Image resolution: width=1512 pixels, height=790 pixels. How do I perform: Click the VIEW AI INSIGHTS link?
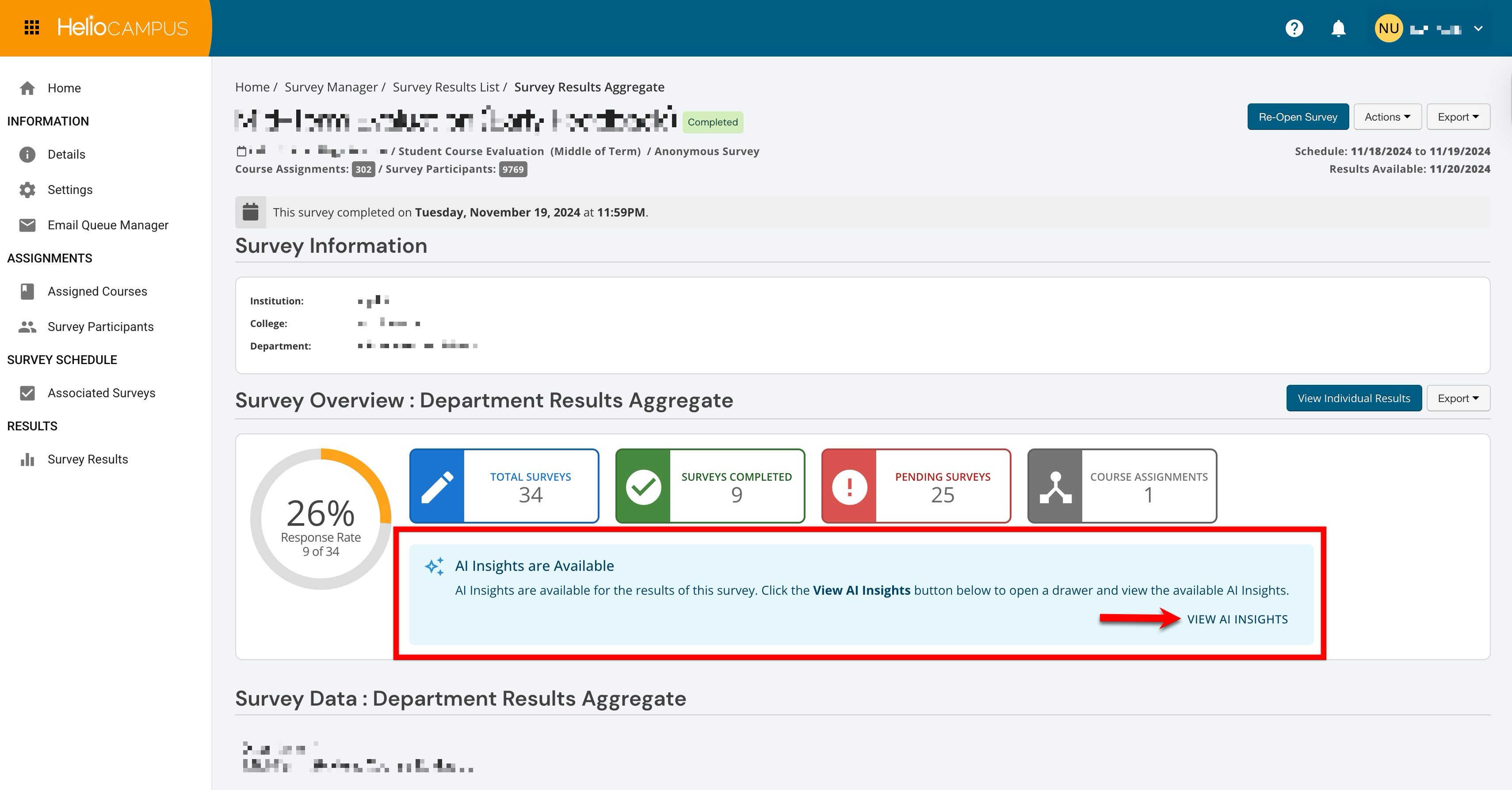coord(1237,619)
